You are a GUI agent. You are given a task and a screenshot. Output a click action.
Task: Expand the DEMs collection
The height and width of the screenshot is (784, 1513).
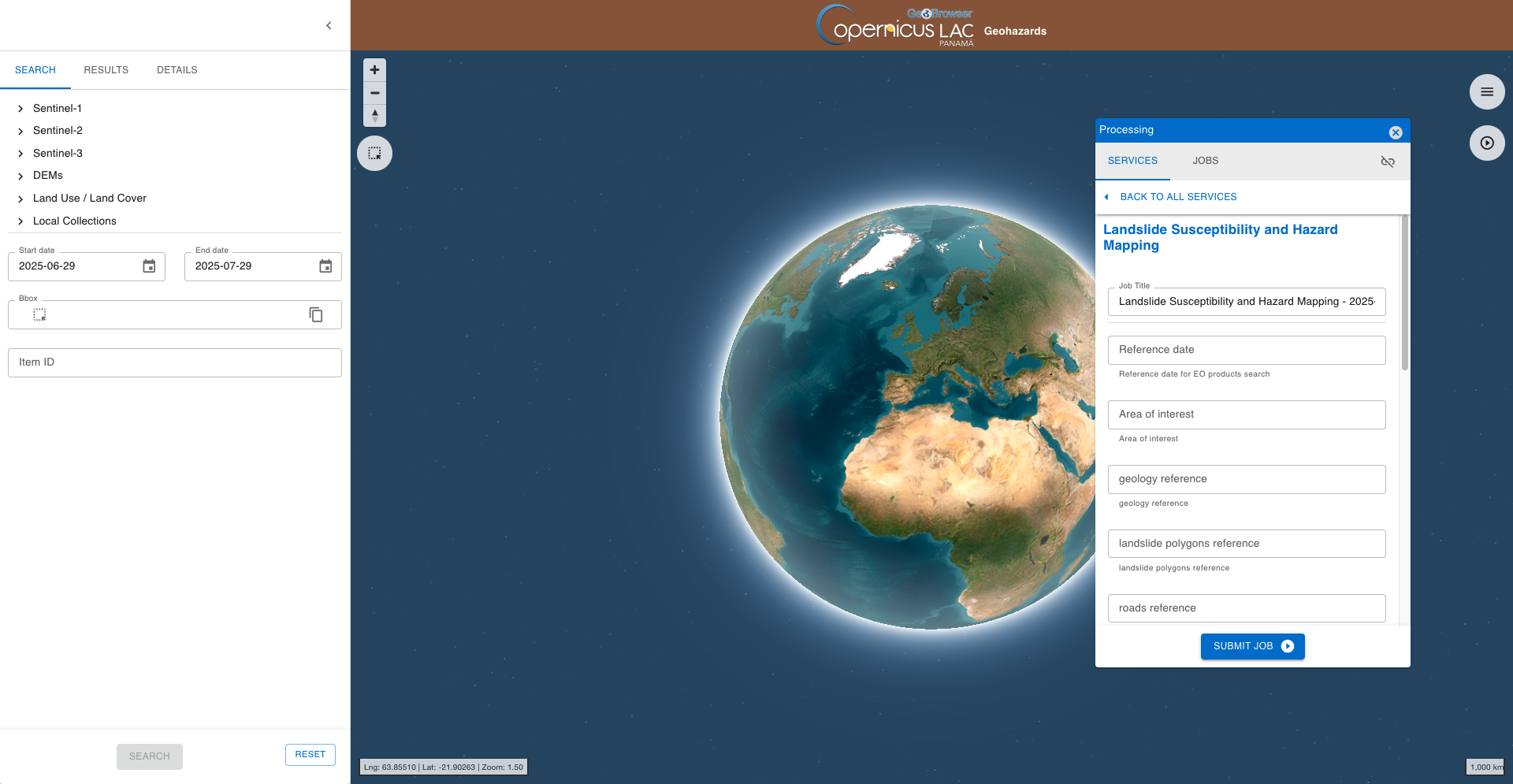[x=20, y=176]
